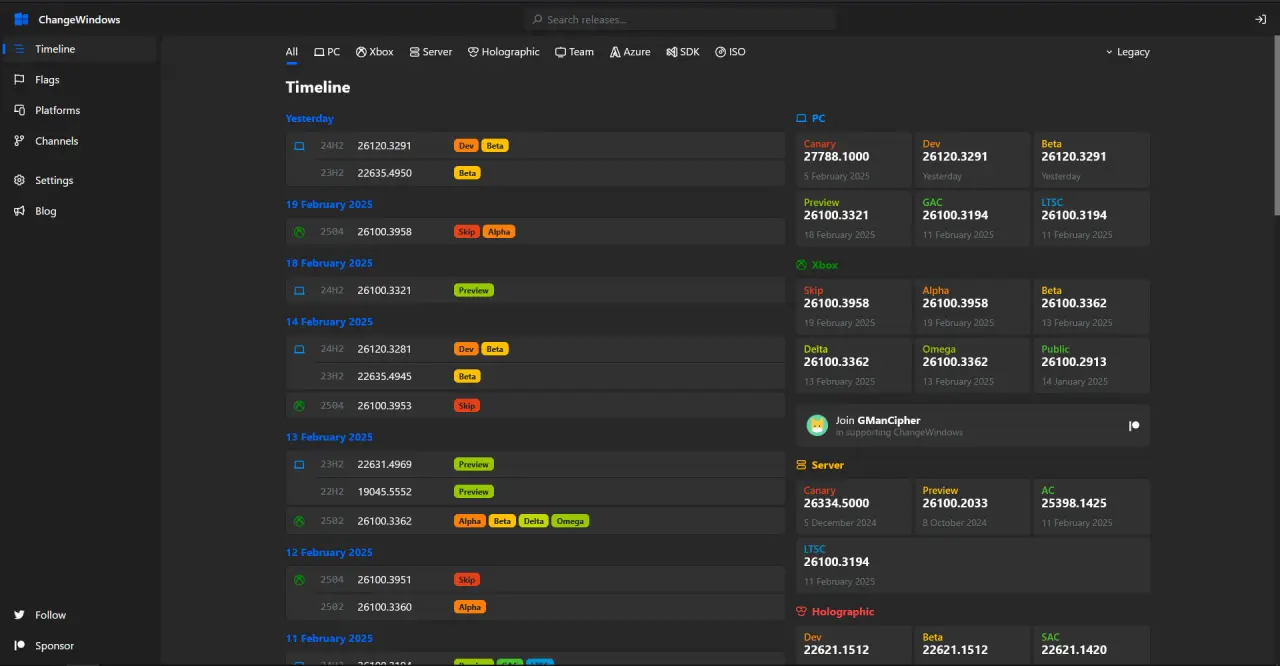The image size is (1280, 666).
Task: Click the Patreon icon in supporter banner
Action: pyautogui.click(x=1134, y=425)
